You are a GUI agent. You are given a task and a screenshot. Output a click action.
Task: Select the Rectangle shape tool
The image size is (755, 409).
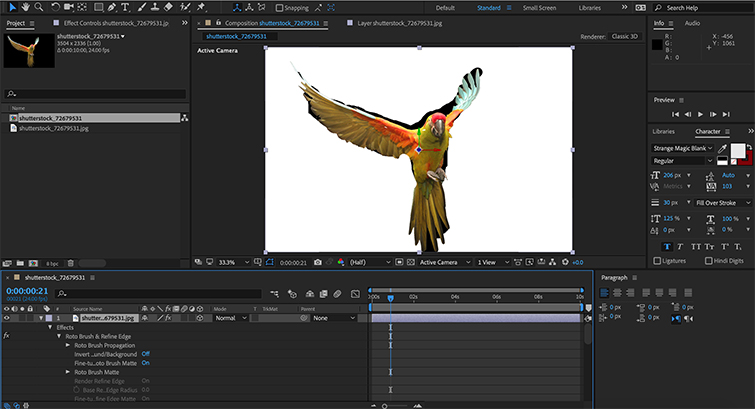tap(99, 7)
